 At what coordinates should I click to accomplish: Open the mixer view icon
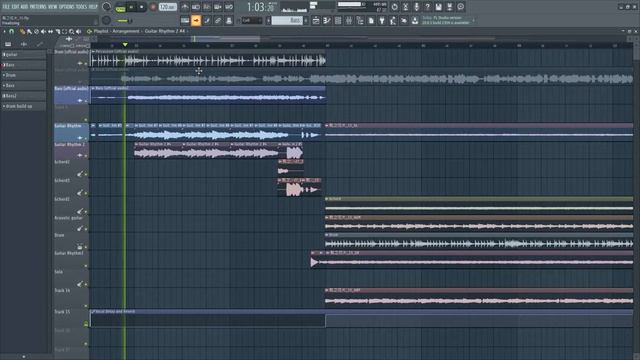coord(349,20)
